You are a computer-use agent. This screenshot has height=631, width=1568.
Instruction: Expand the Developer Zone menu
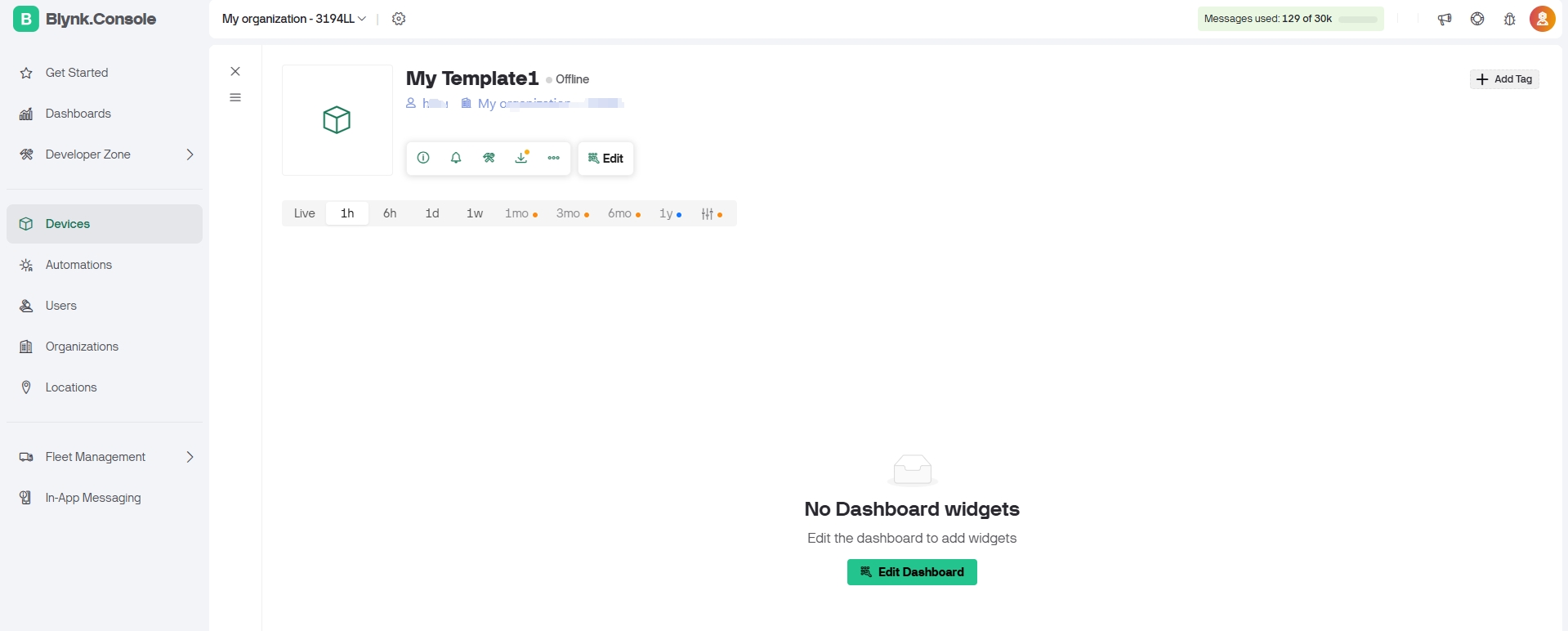click(105, 154)
